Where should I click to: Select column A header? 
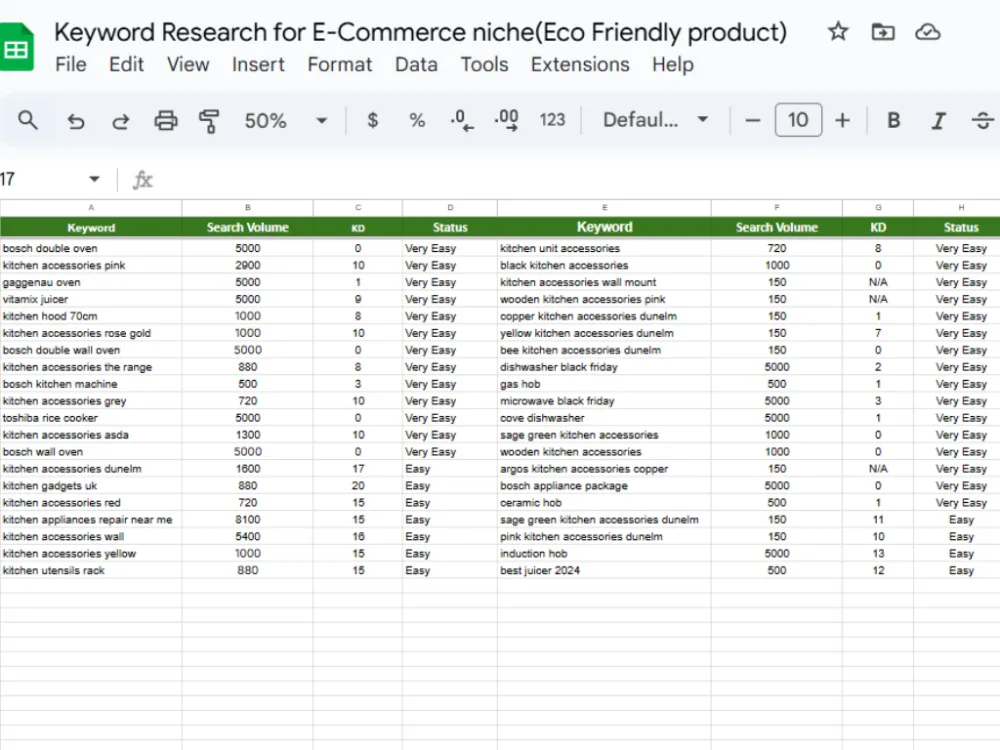tap(91, 208)
